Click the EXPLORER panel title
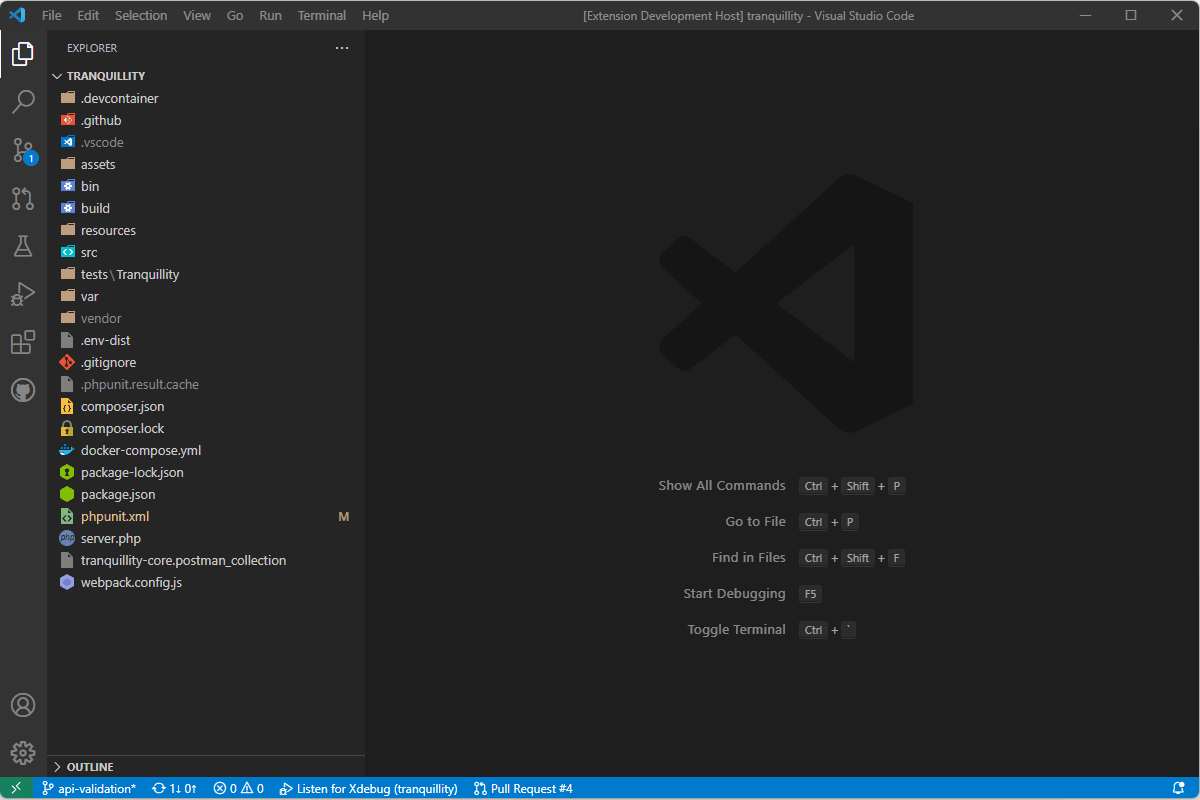1200x800 pixels. [92, 48]
